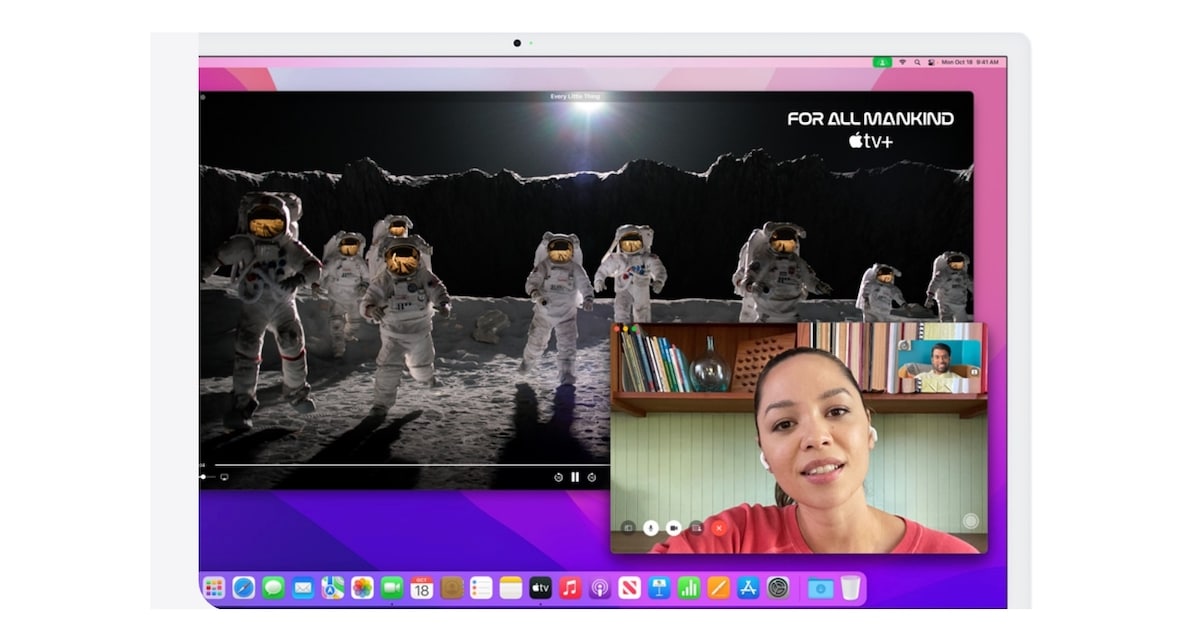
Task: Click the self-view thumbnail in FaceTime
Action: point(939,366)
